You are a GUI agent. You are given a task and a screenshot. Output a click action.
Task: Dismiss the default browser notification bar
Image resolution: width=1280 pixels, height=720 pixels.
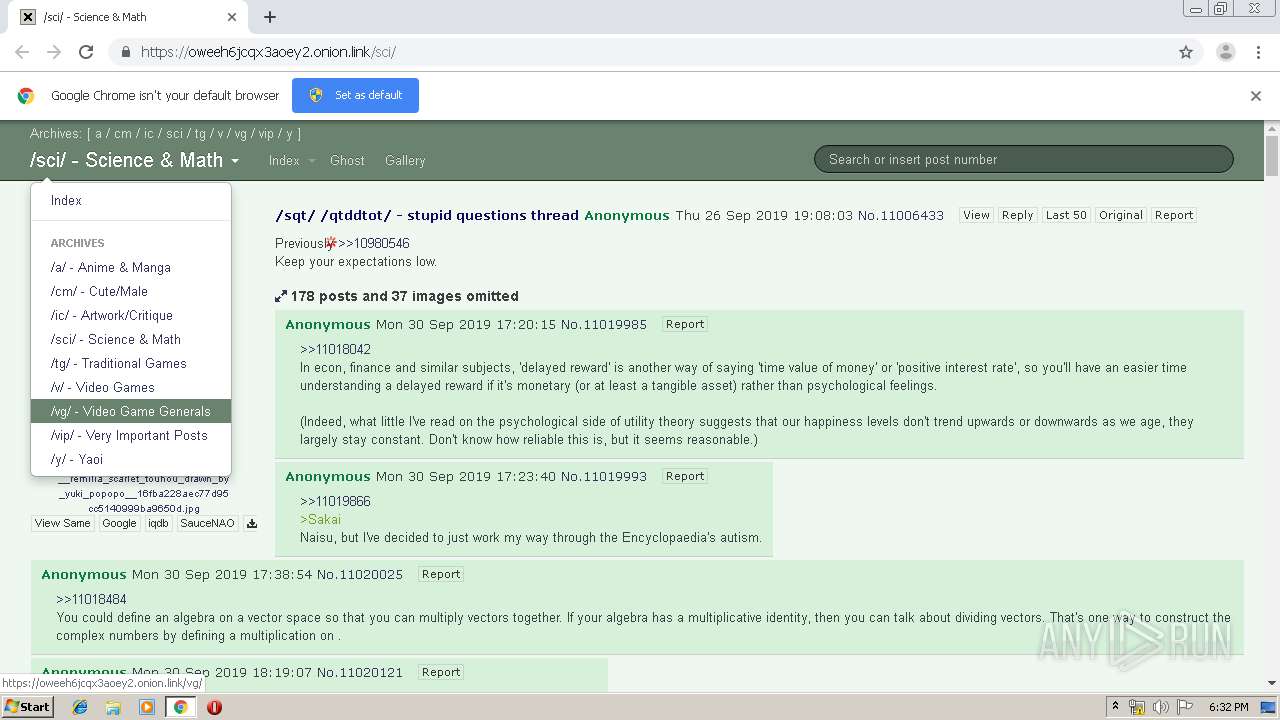[x=1256, y=96]
